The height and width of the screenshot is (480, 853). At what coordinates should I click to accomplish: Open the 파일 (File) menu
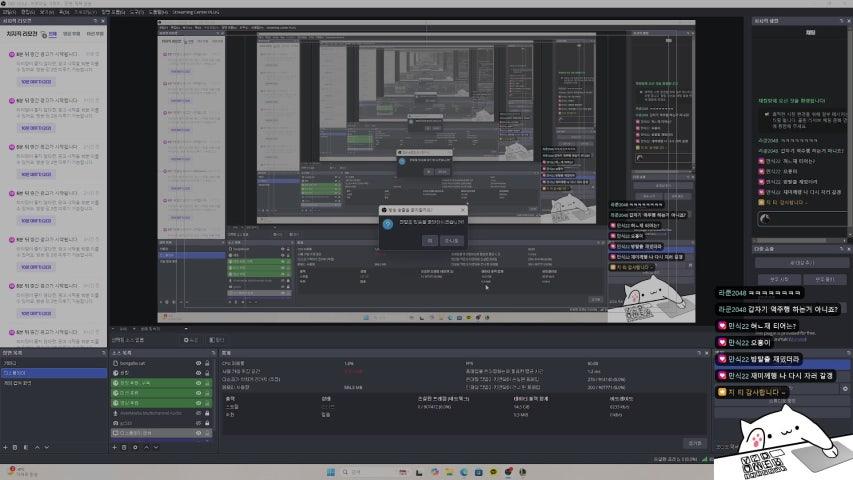[8, 12]
